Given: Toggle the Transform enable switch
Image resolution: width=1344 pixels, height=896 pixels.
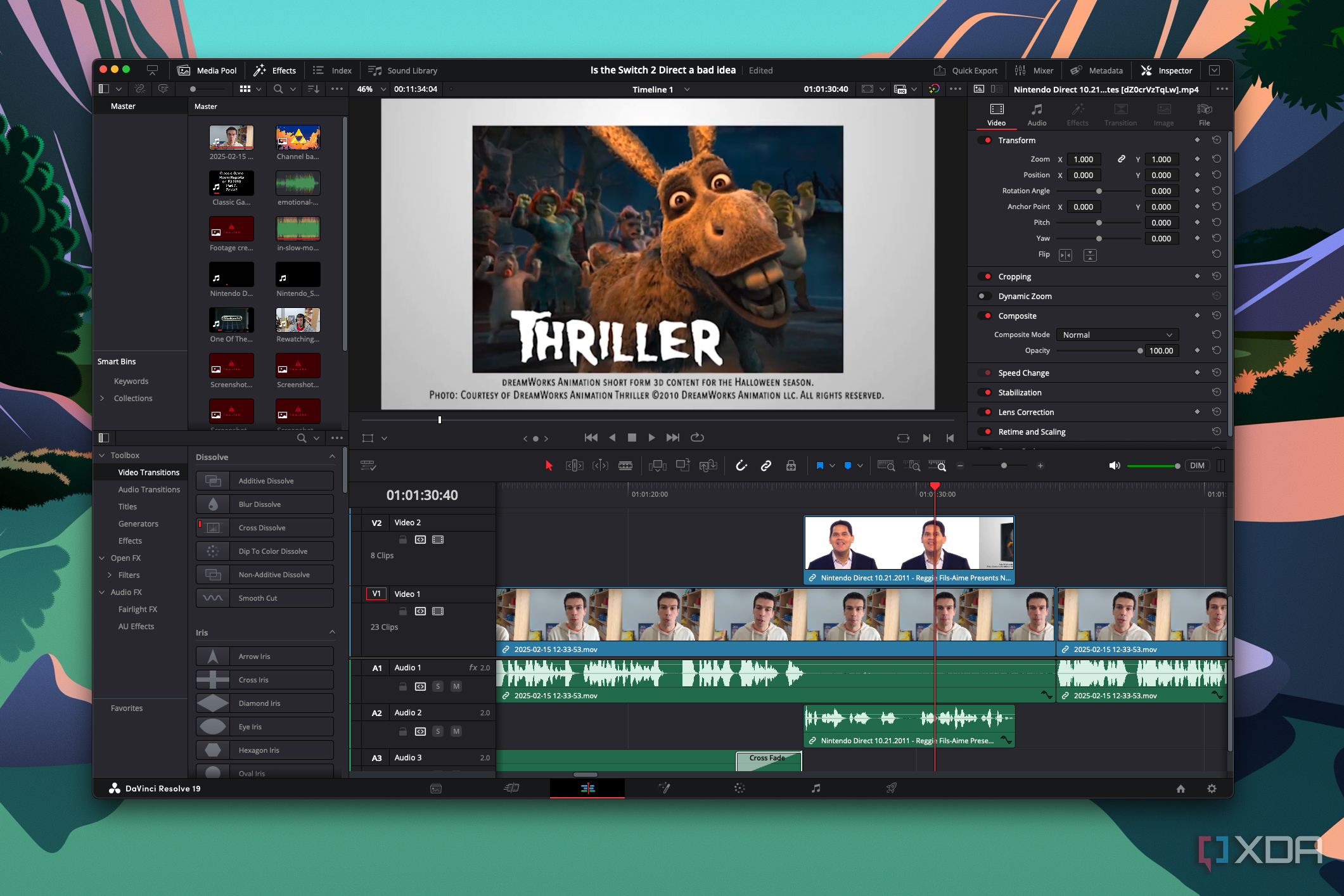Looking at the screenshot, I should pyautogui.click(x=985, y=140).
